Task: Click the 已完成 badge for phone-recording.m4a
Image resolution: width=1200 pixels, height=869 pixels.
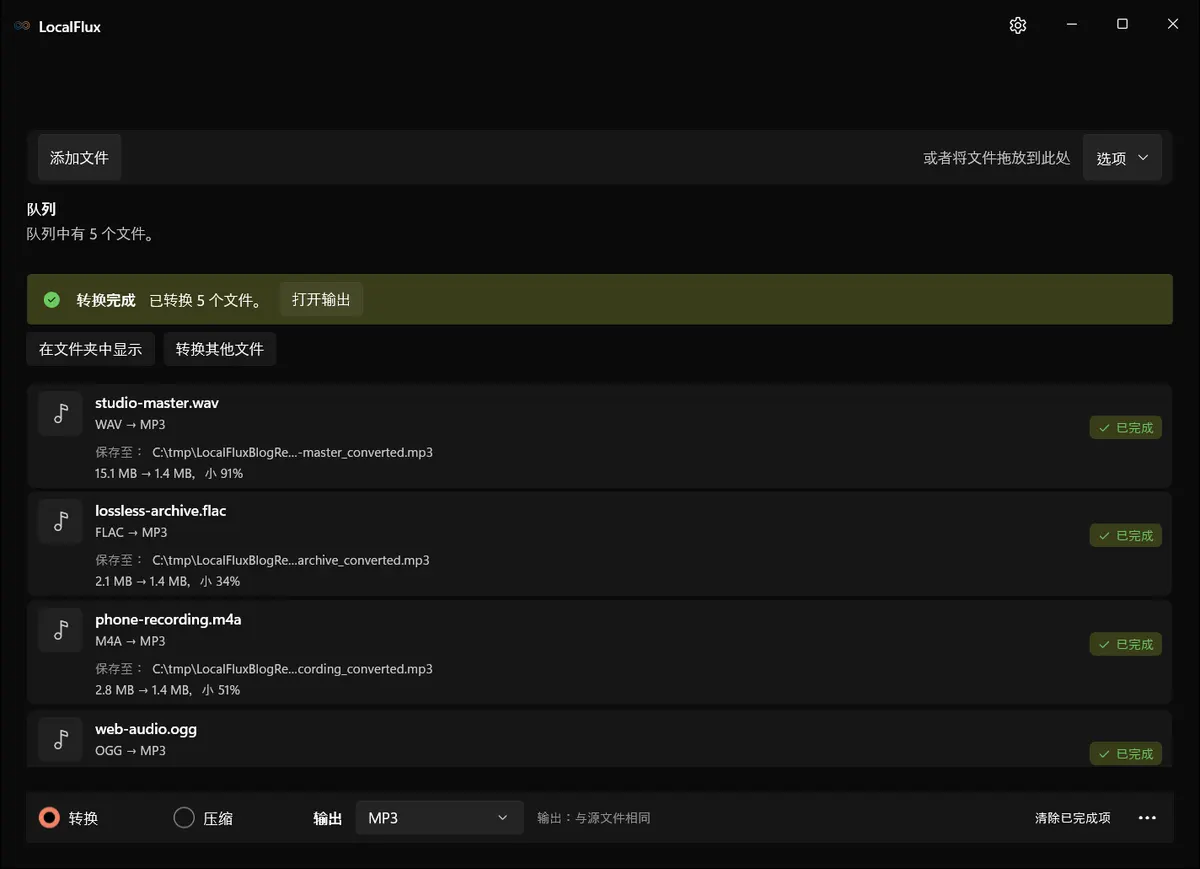Action: pos(1126,645)
